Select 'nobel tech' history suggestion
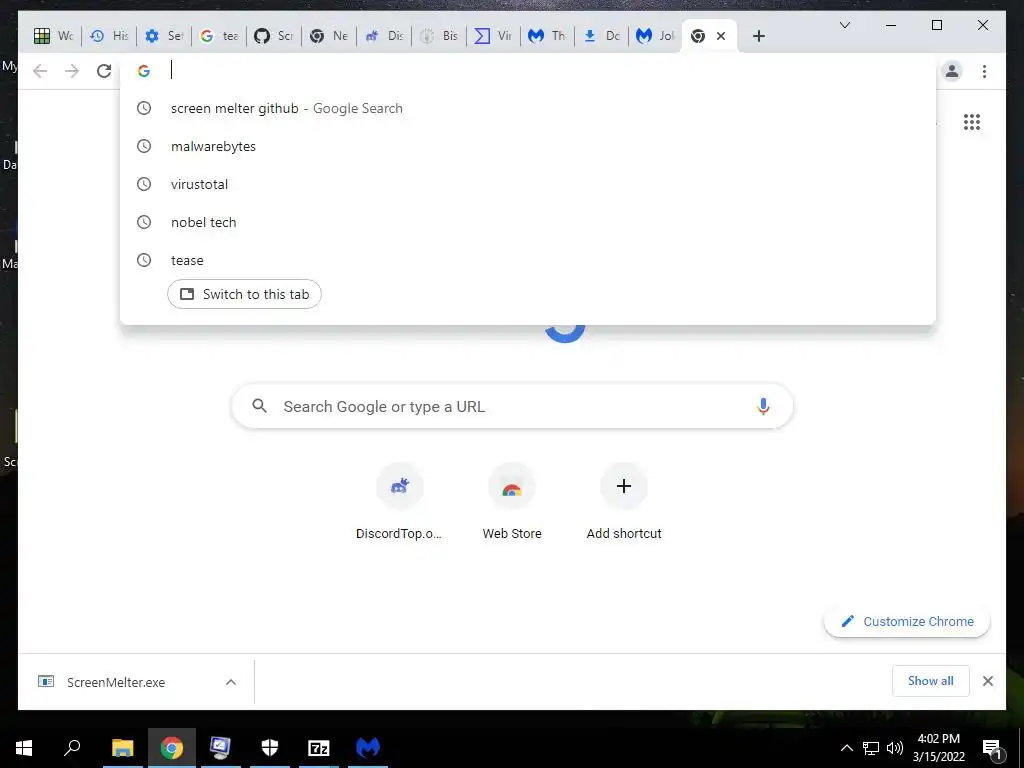 (x=528, y=222)
